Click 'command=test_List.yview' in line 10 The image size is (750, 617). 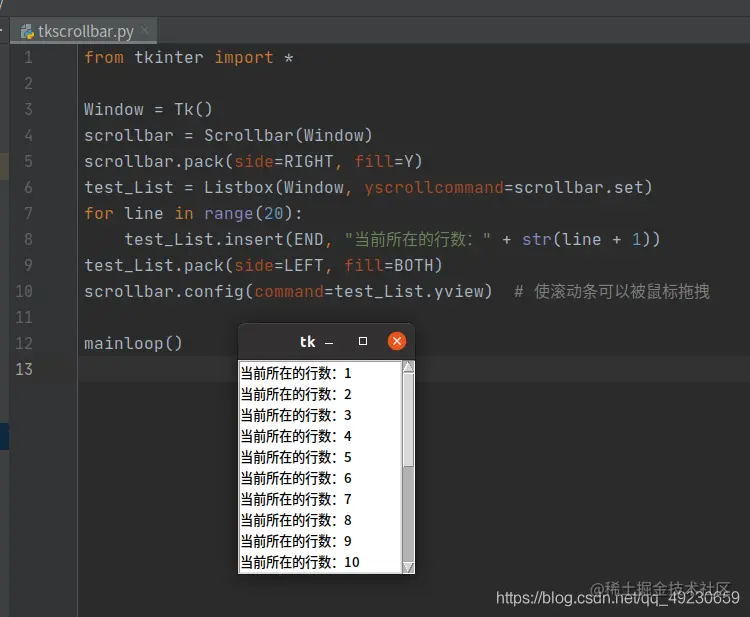coord(369,291)
